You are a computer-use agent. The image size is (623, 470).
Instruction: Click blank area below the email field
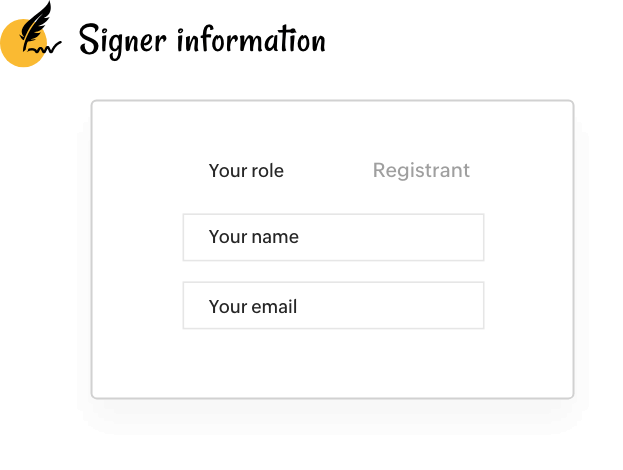(333, 364)
